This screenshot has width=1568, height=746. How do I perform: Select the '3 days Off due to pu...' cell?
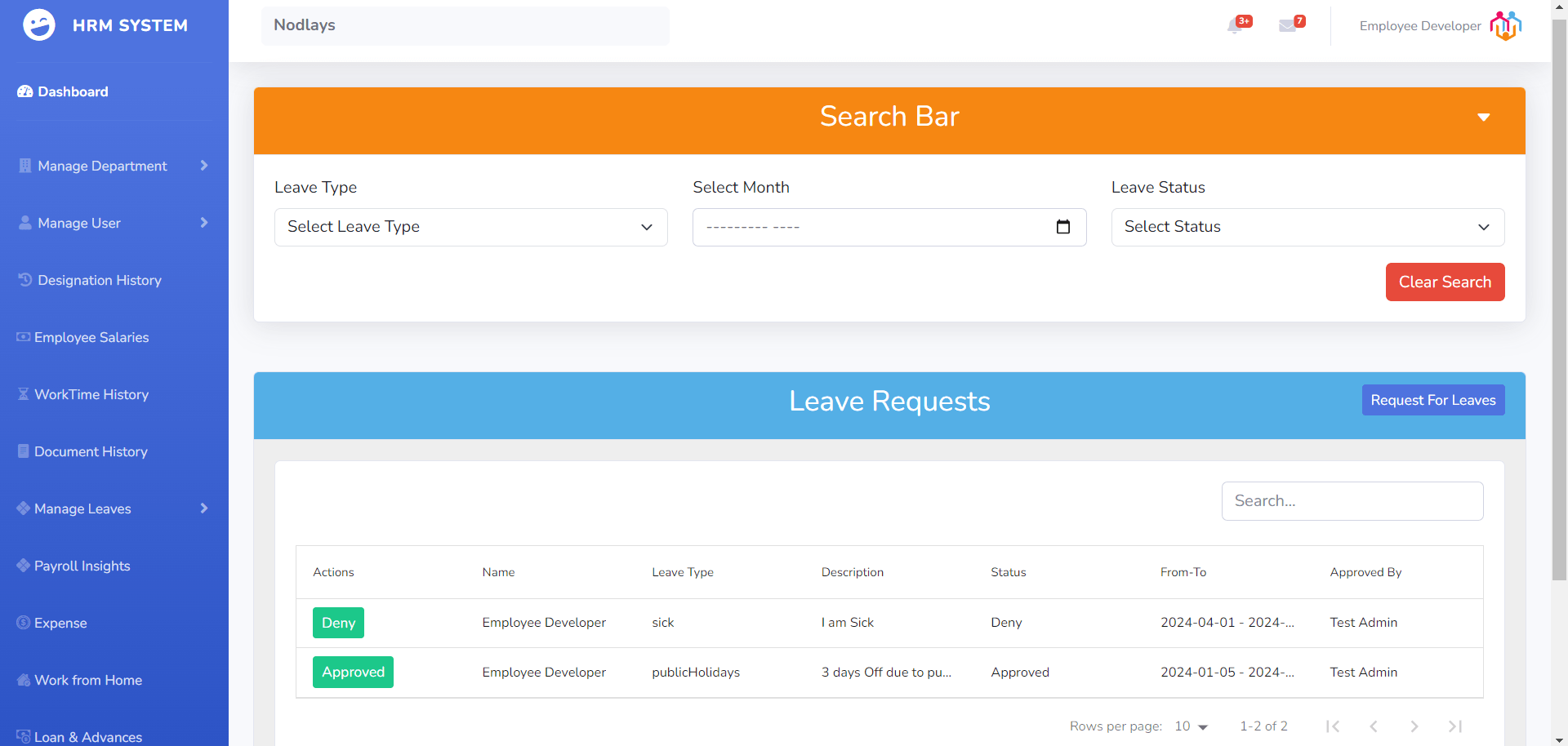point(887,673)
